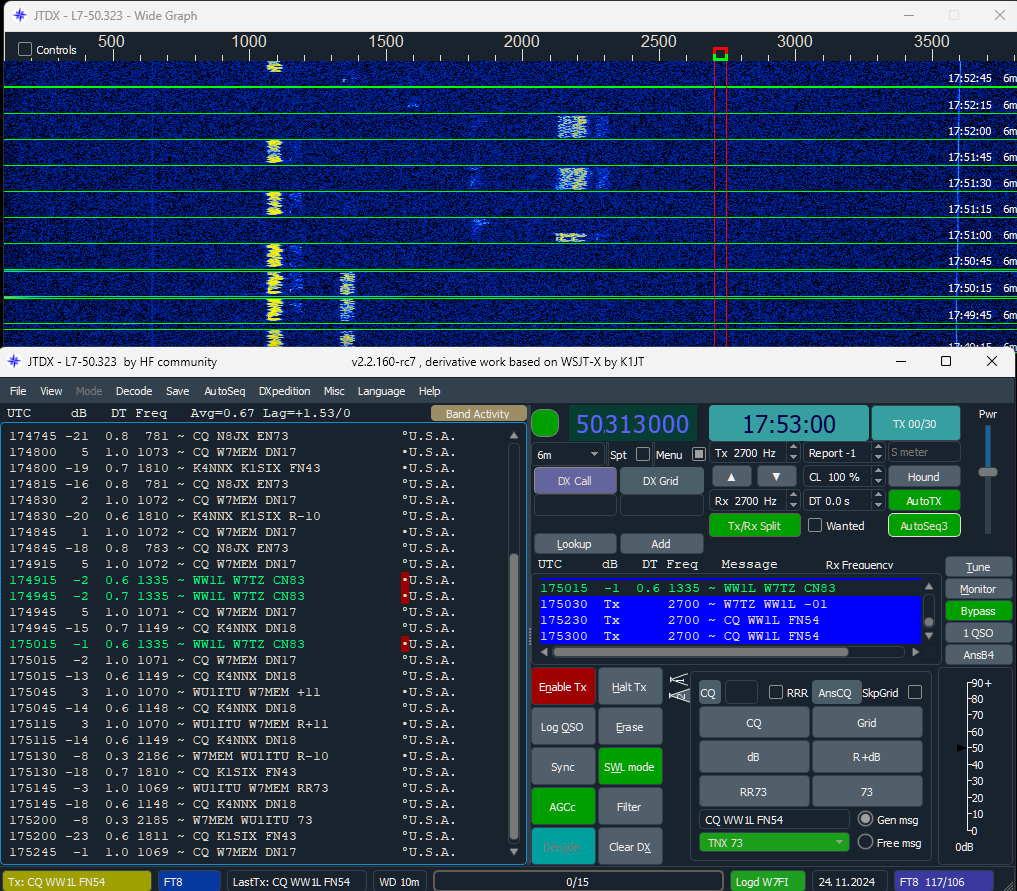This screenshot has height=891, width=1017.
Task: Open the File menu
Action: pyautogui.click(x=18, y=391)
